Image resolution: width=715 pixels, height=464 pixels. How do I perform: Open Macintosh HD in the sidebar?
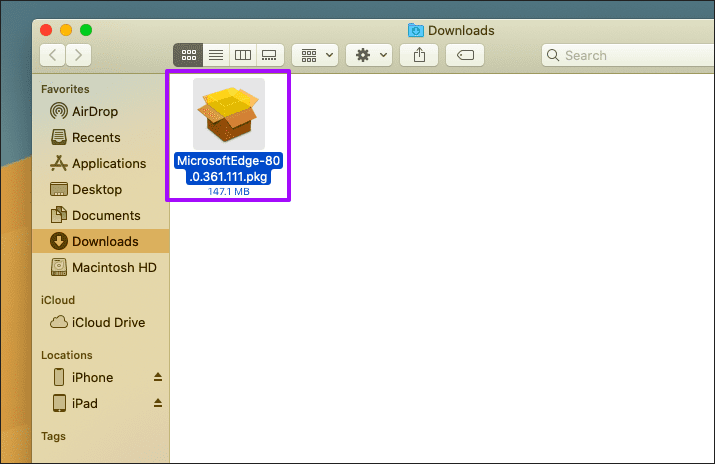(x=101, y=267)
